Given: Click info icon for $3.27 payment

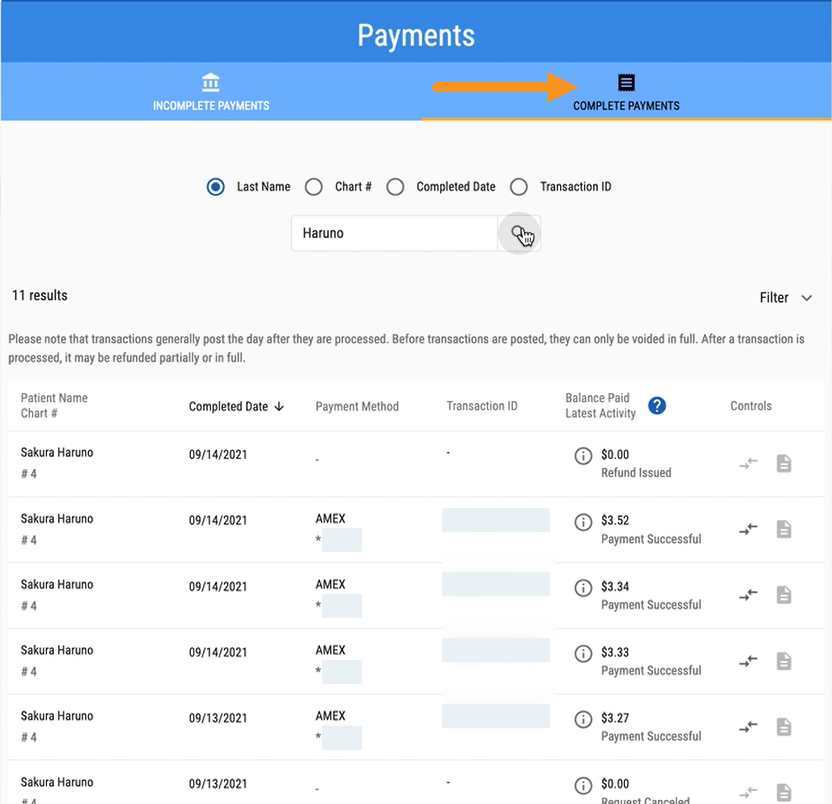Looking at the screenshot, I should tap(583, 720).
